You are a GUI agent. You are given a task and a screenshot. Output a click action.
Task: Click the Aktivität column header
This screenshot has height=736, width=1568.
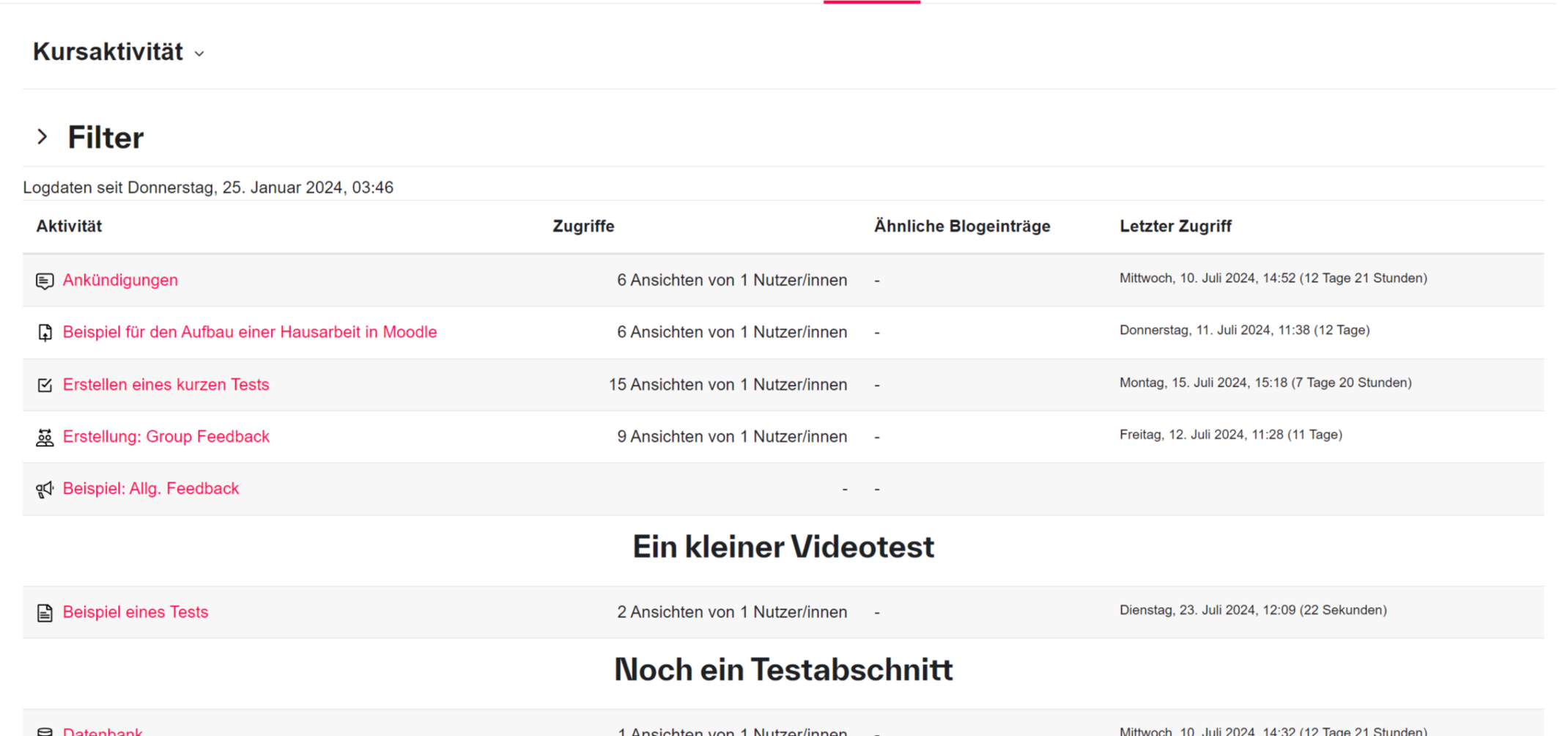click(69, 227)
